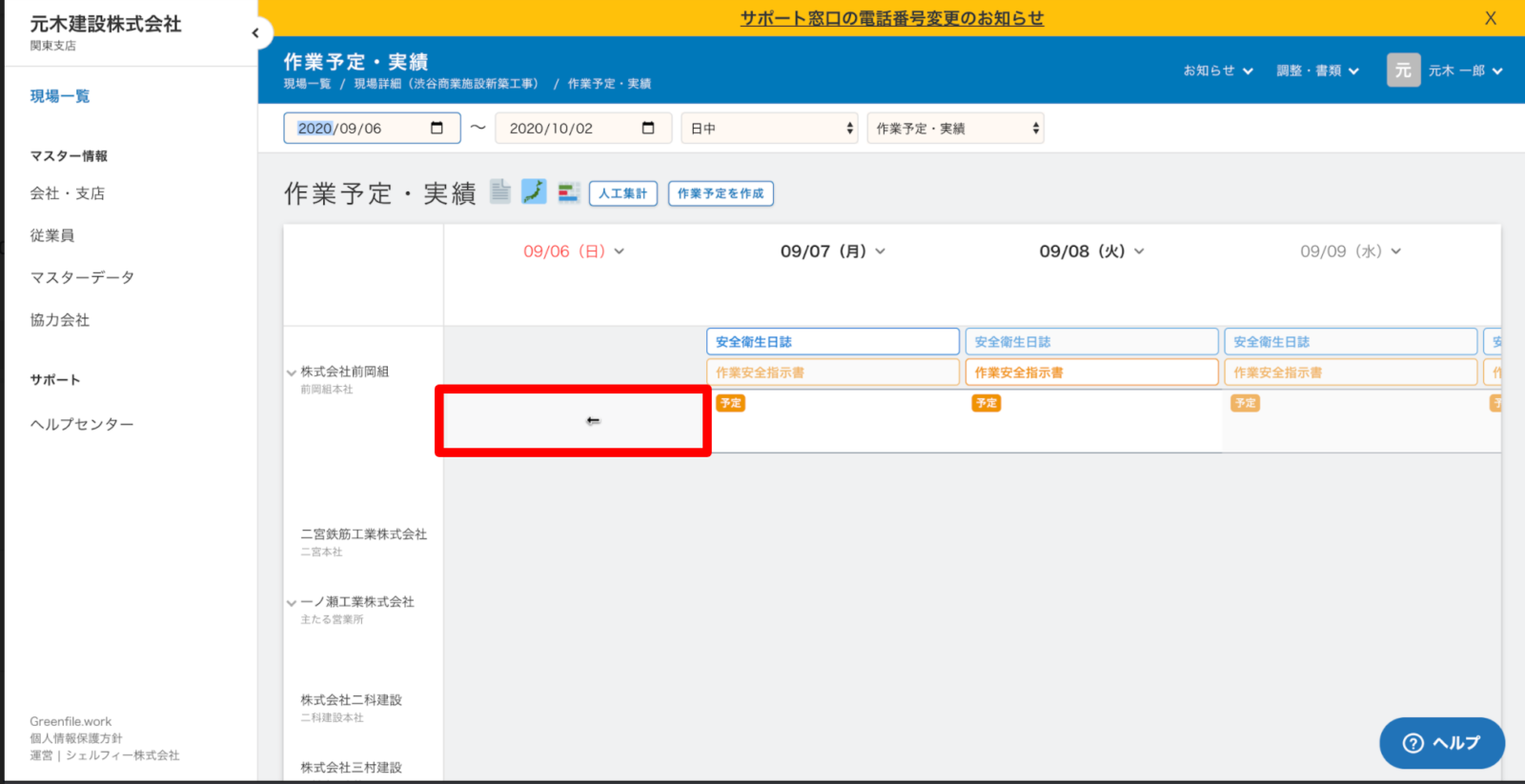Collapse the 株式会社前岡組 row
Screen dimensions: 1525x784
(x=292, y=372)
